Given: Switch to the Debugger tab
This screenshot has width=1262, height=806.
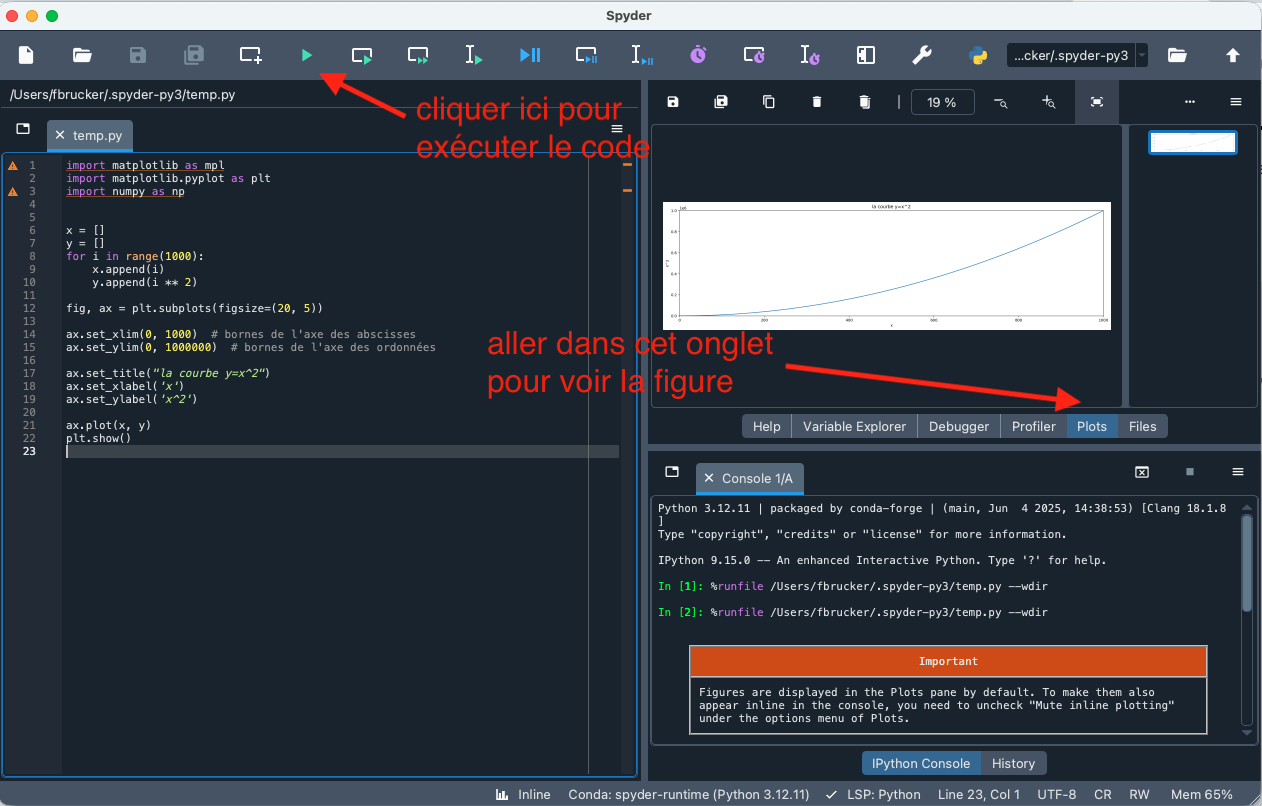Looking at the screenshot, I should pyautogui.click(x=959, y=426).
